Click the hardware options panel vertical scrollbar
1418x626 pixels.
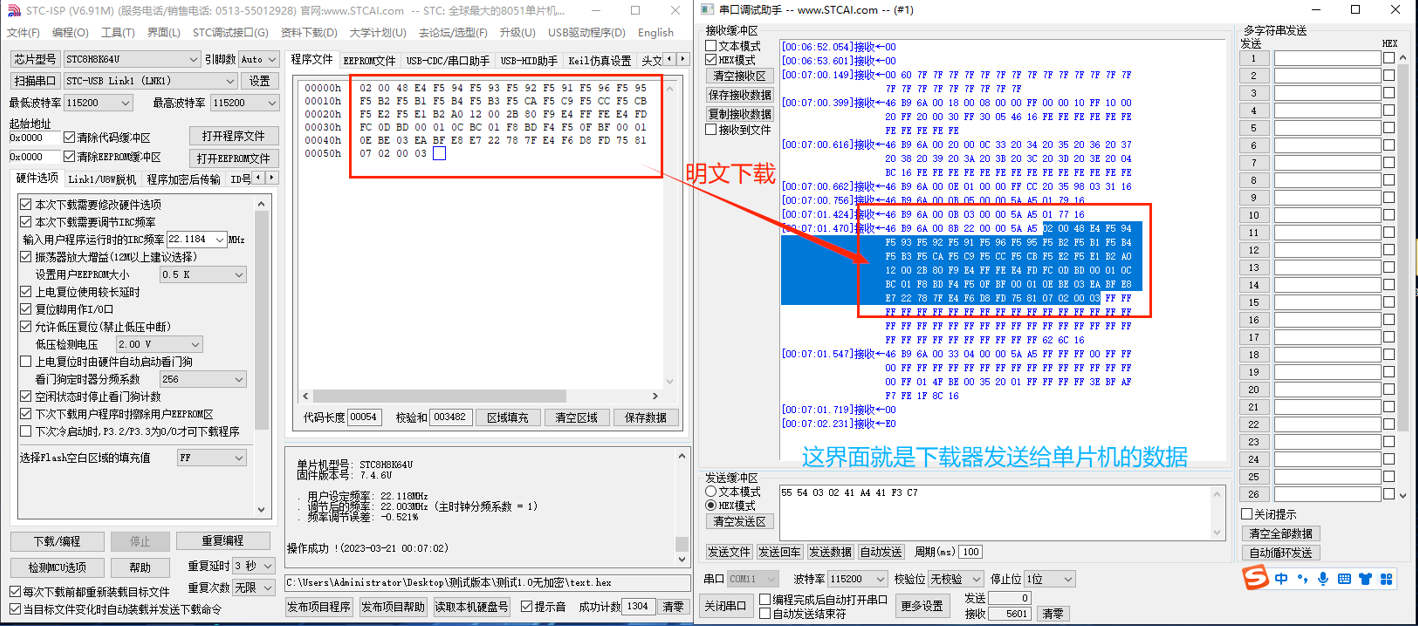[263, 355]
